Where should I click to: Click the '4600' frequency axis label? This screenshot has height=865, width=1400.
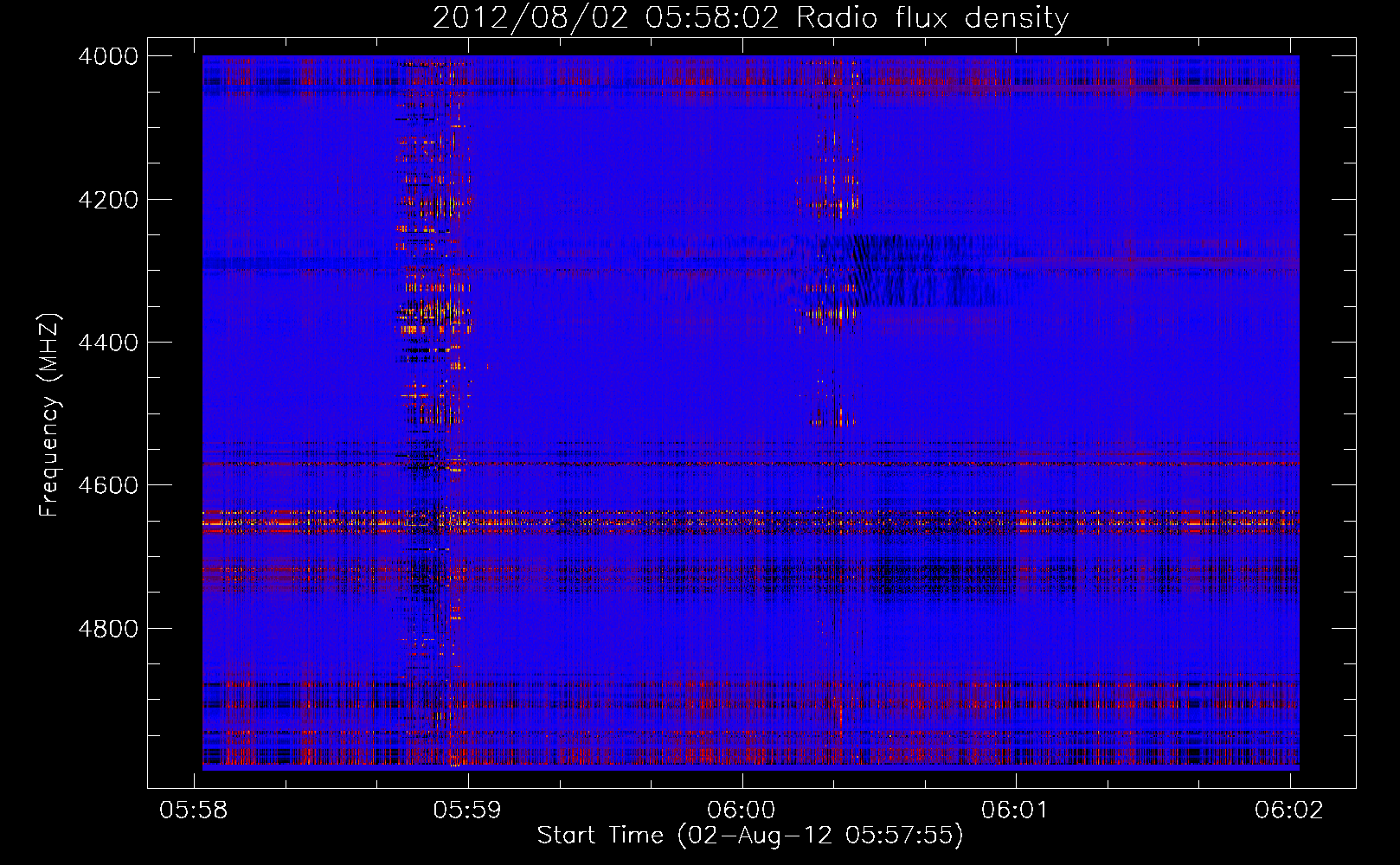[108, 485]
